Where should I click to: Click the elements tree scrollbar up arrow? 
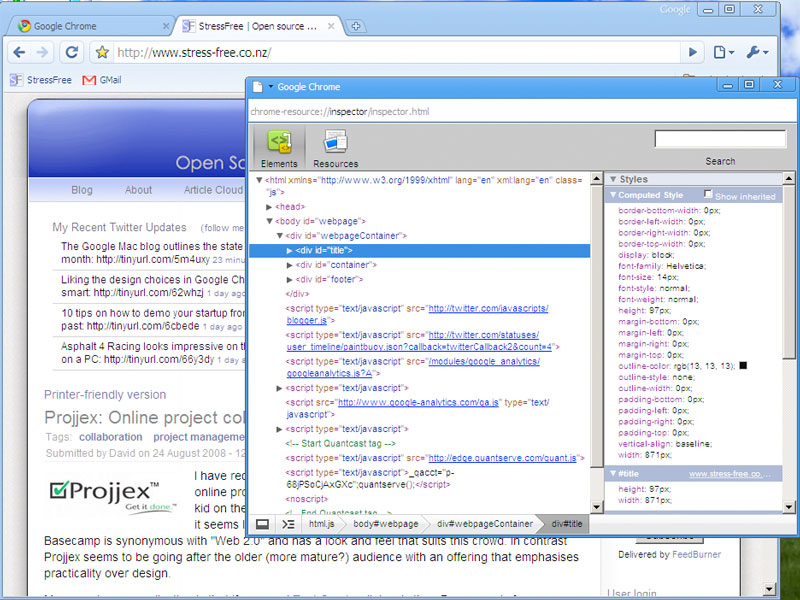596,179
